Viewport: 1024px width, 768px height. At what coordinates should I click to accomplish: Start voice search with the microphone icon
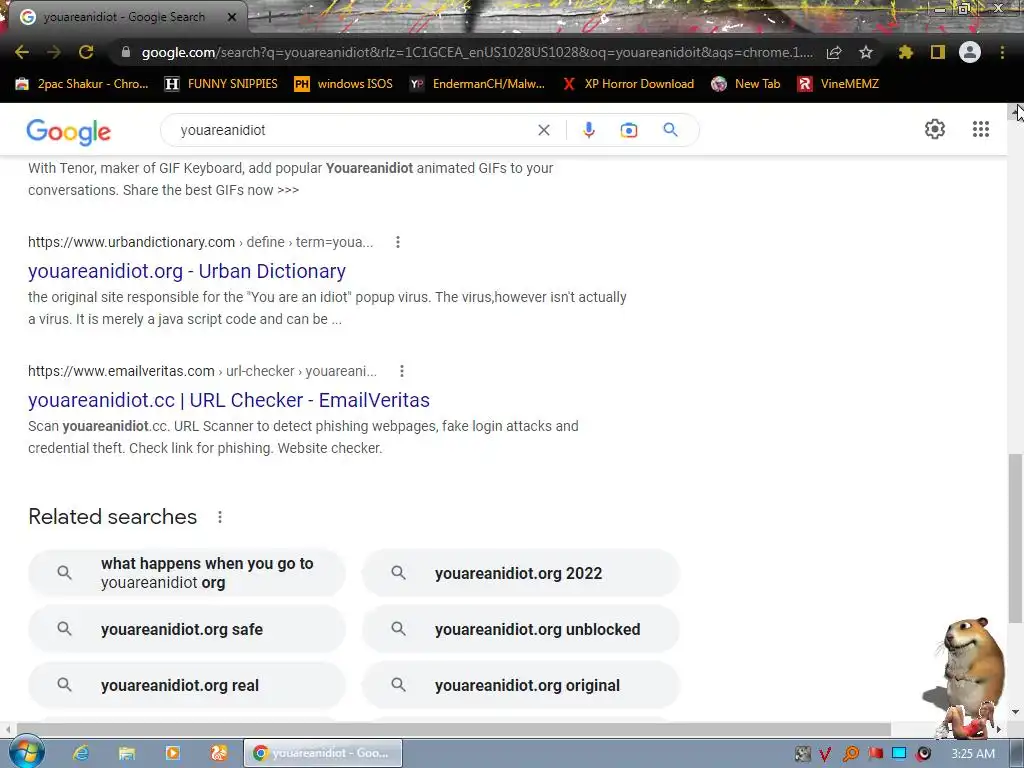click(588, 130)
